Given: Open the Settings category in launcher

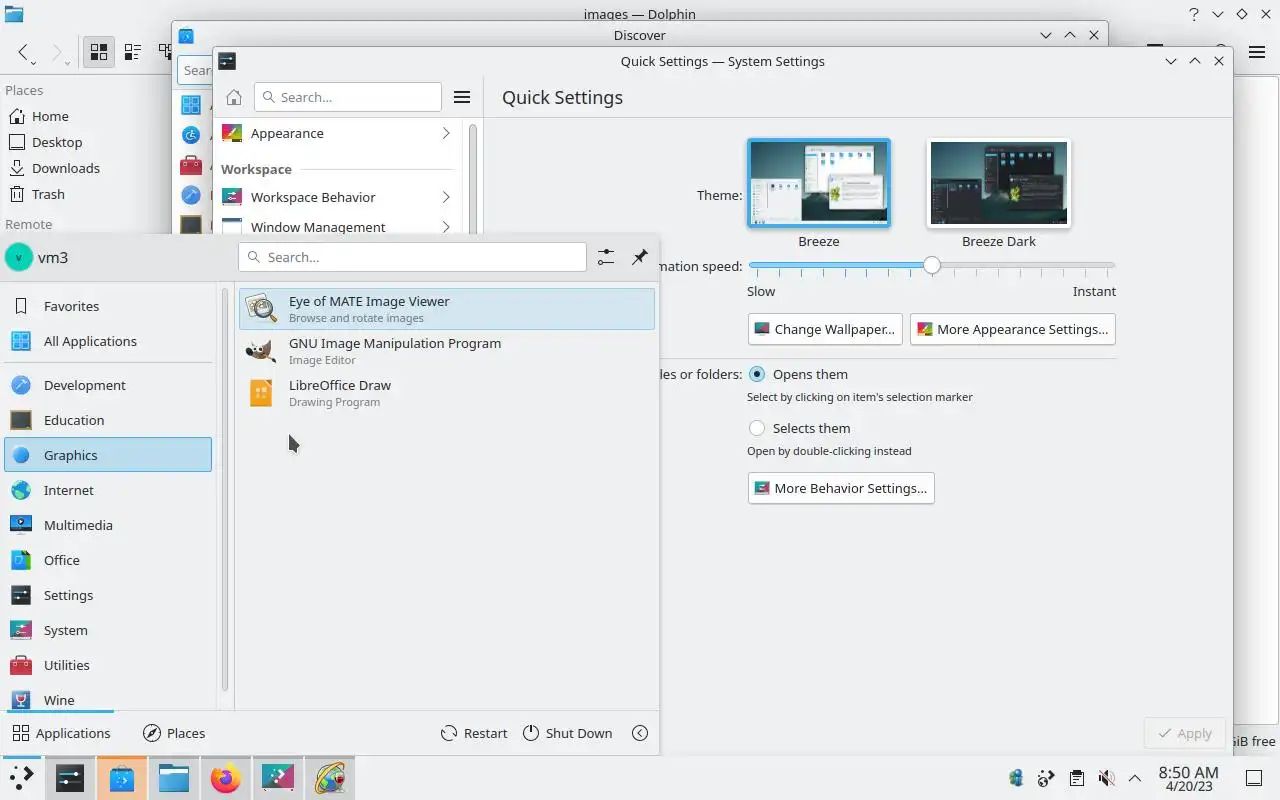Looking at the screenshot, I should (x=108, y=595).
